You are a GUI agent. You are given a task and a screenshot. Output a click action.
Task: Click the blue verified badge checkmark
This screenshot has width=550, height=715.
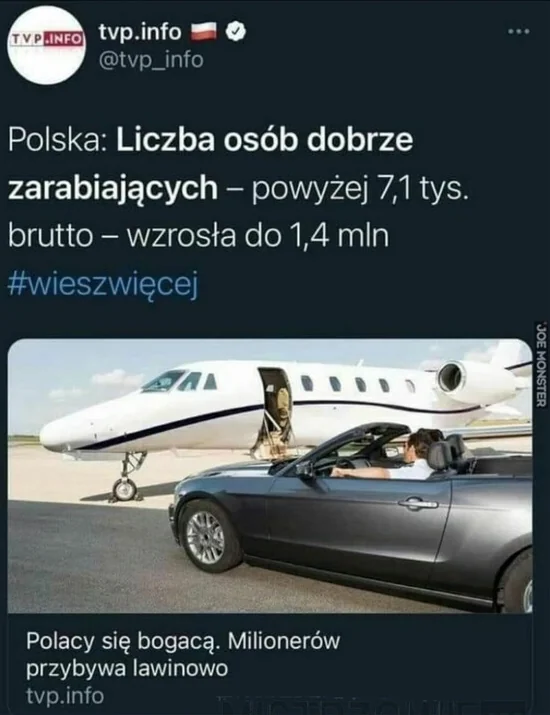(236, 31)
